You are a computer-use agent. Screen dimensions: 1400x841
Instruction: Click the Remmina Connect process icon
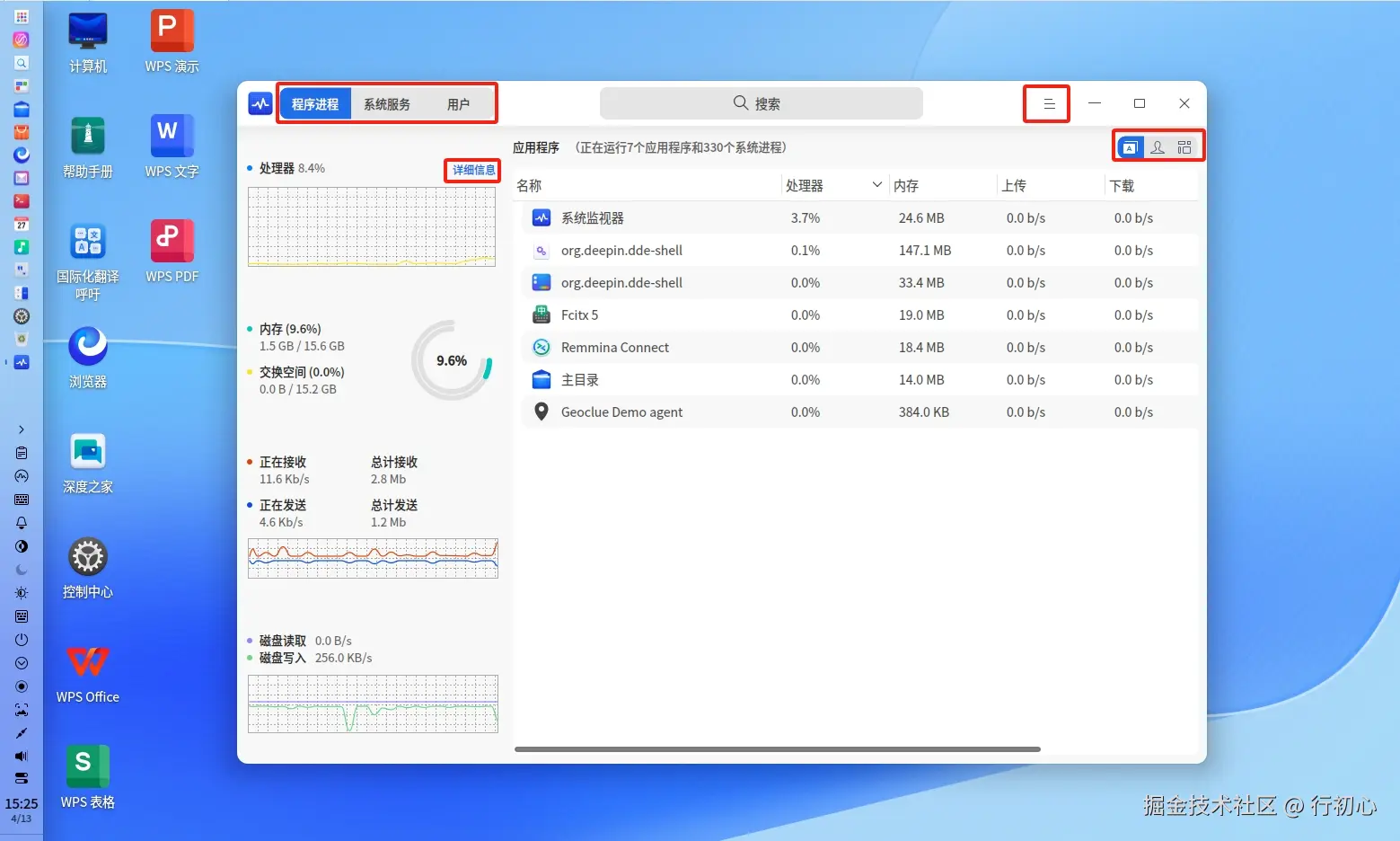pyautogui.click(x=542, y=347)
